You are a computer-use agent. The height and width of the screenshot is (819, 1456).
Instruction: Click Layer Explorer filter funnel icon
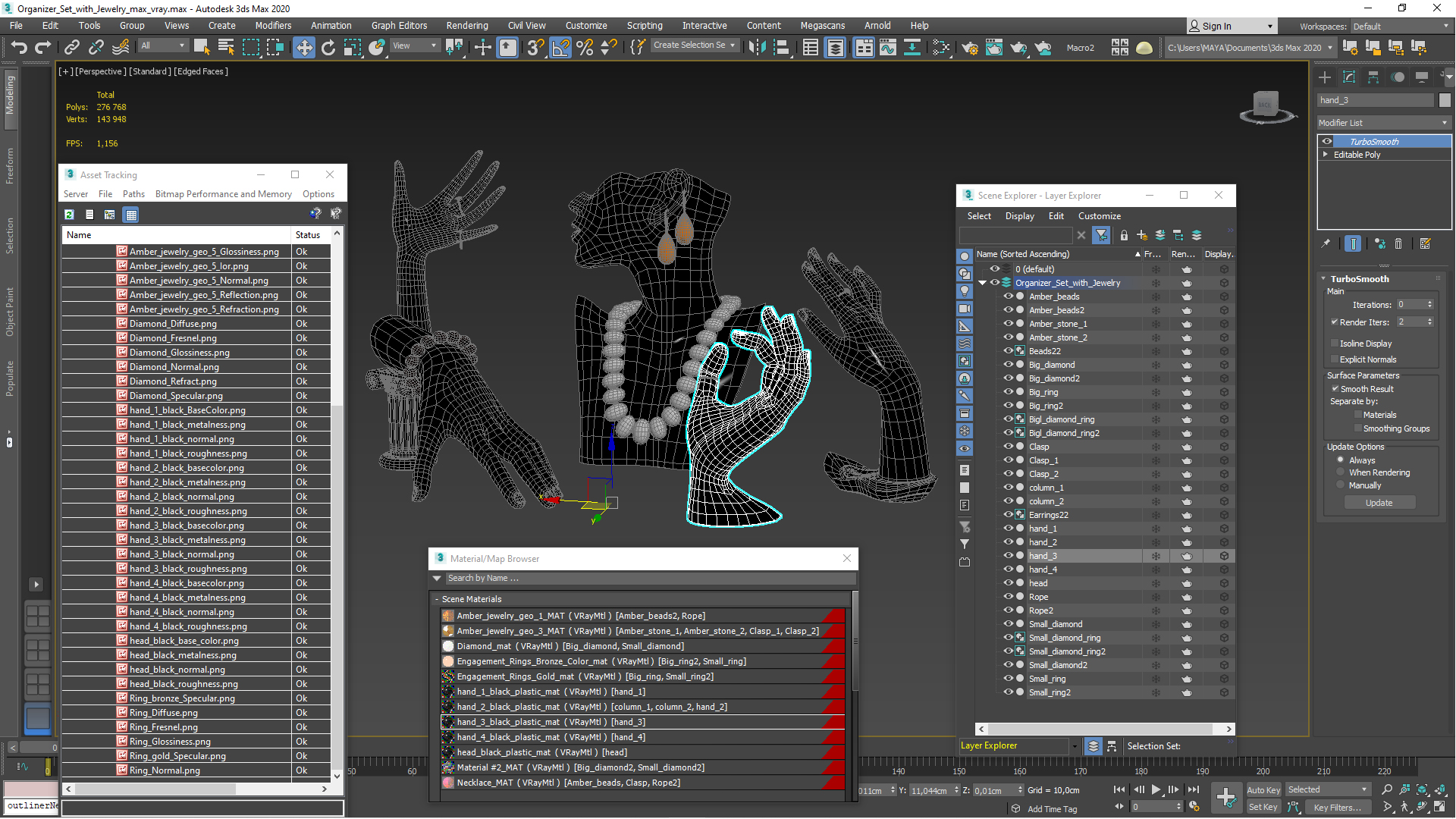(x=1101, y=235)
